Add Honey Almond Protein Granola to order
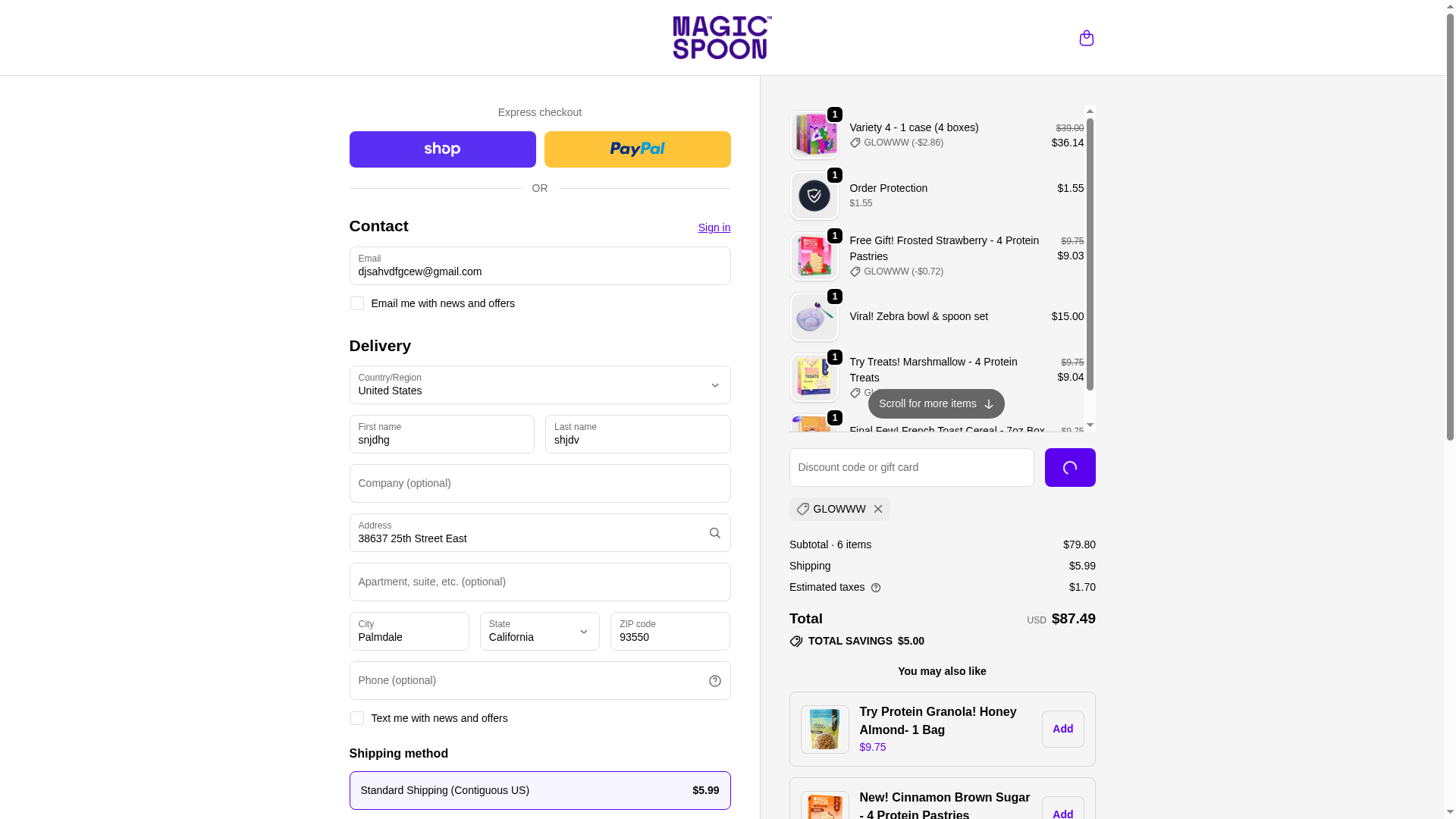Image resolution: width=1456 pixels, height=819 pixels. click(1062, 729)
